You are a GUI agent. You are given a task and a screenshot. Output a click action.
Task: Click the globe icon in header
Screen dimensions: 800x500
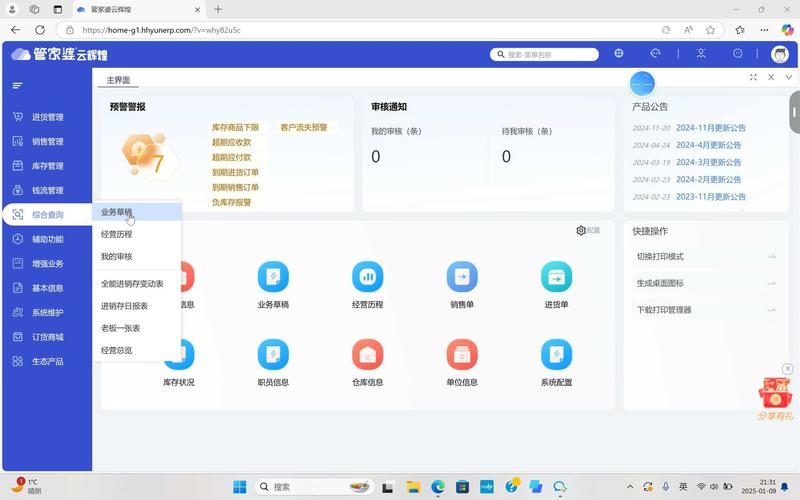click(x=619, y=53)
